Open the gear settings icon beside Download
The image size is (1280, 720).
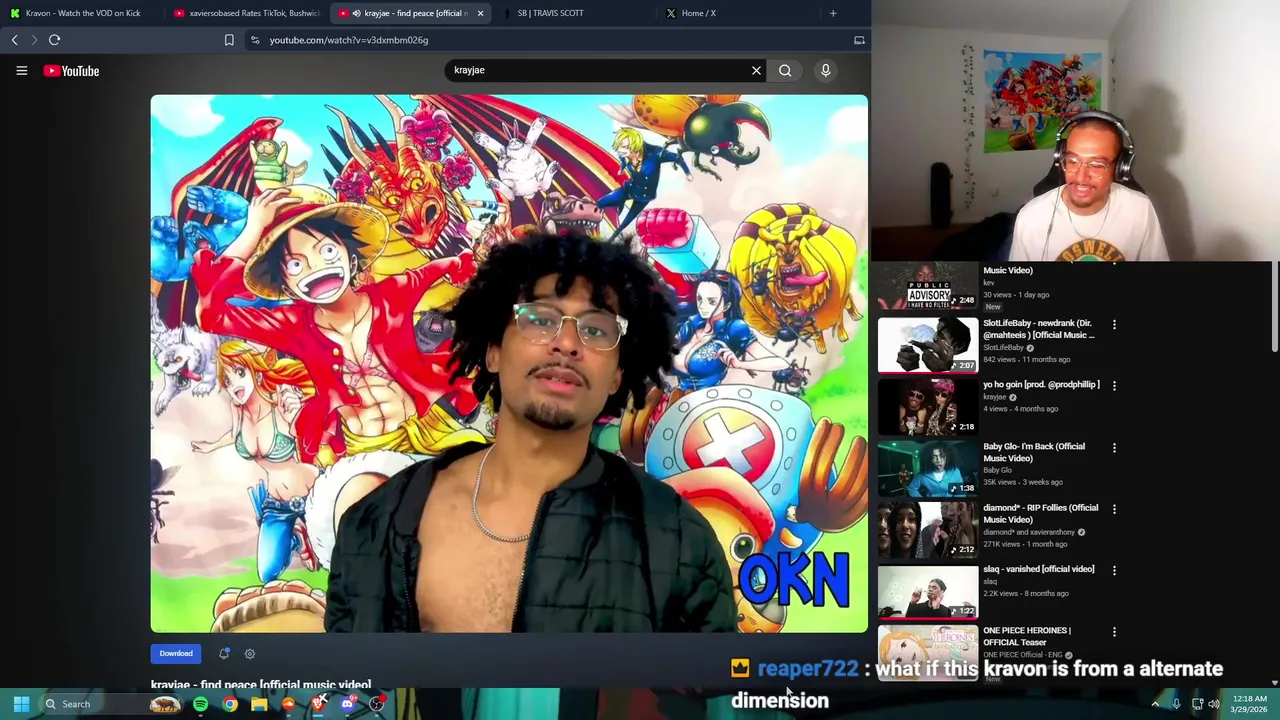[x=250, y=654]
